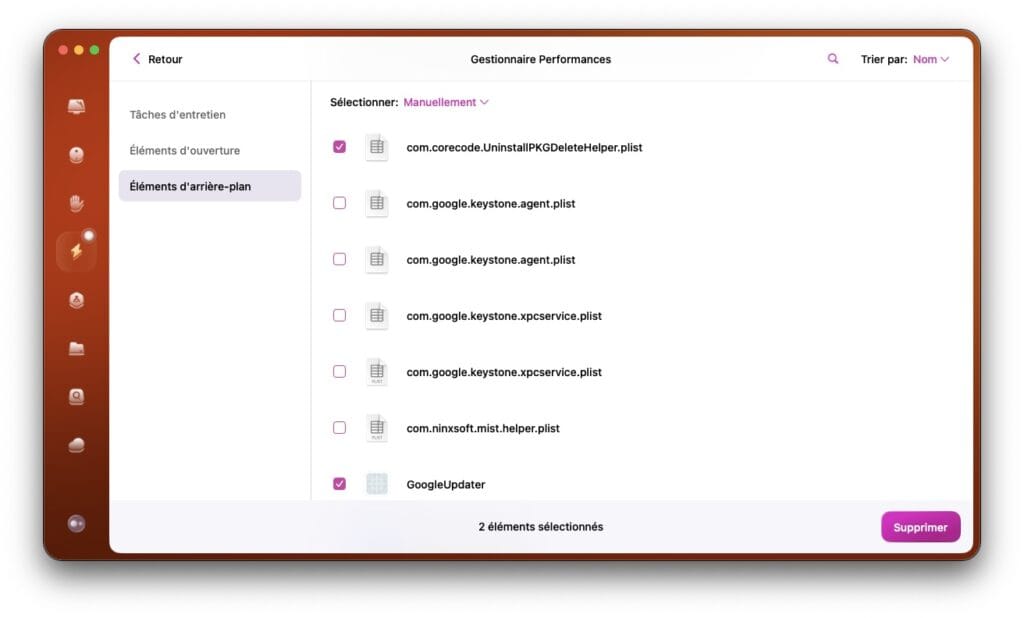Image resolution: width=1024 pixels, height=618 pixels.
Task: Open the Applications icon in sidebar
Action: pyautogui.click(x=76, y=300)
